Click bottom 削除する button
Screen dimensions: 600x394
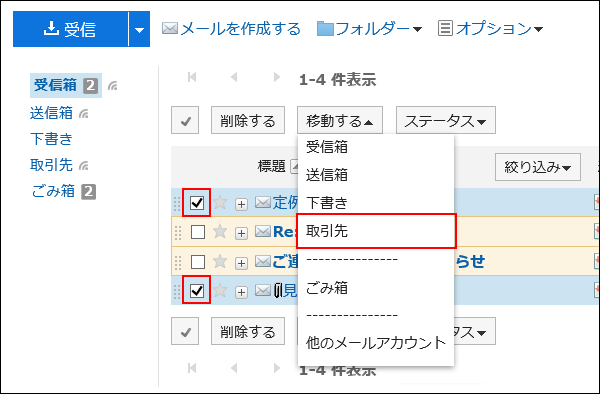[x=248, y=331]
